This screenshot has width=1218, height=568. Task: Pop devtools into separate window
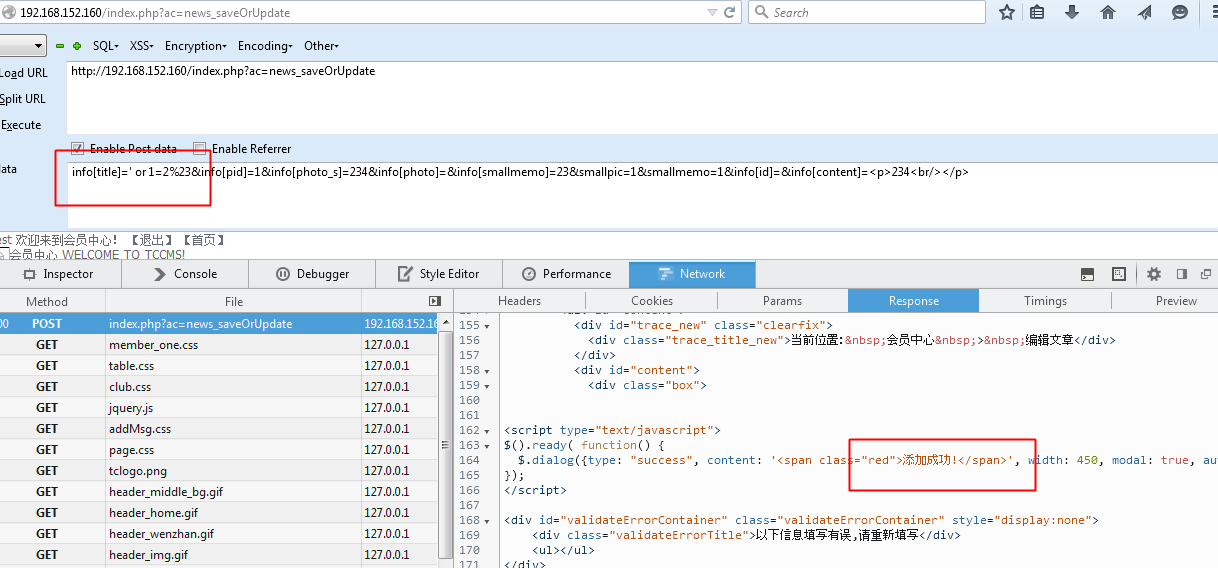pos(1206,274)
